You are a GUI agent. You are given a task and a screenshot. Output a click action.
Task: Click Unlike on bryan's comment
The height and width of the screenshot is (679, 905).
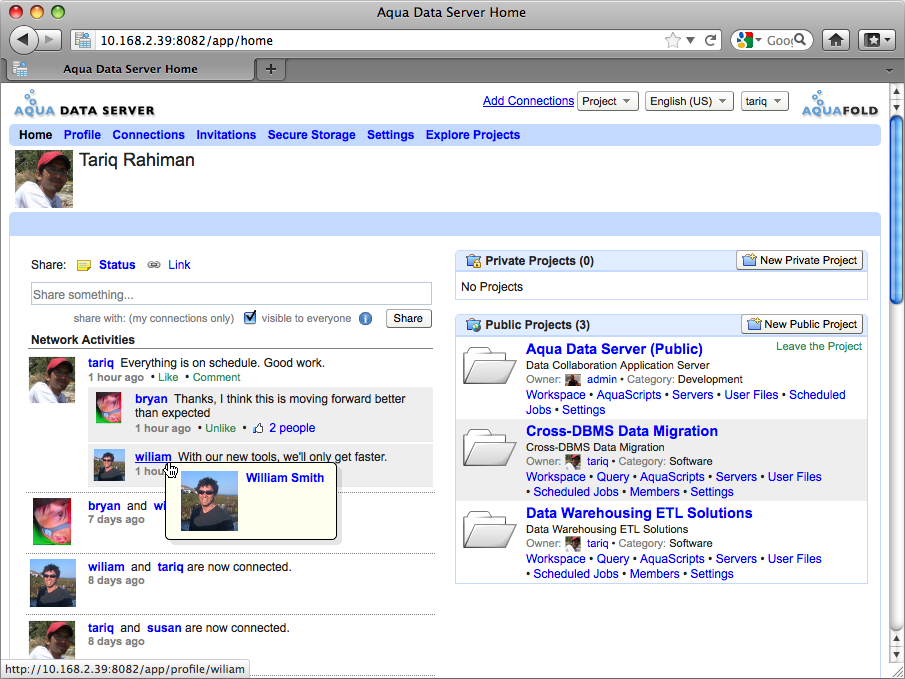220,428
